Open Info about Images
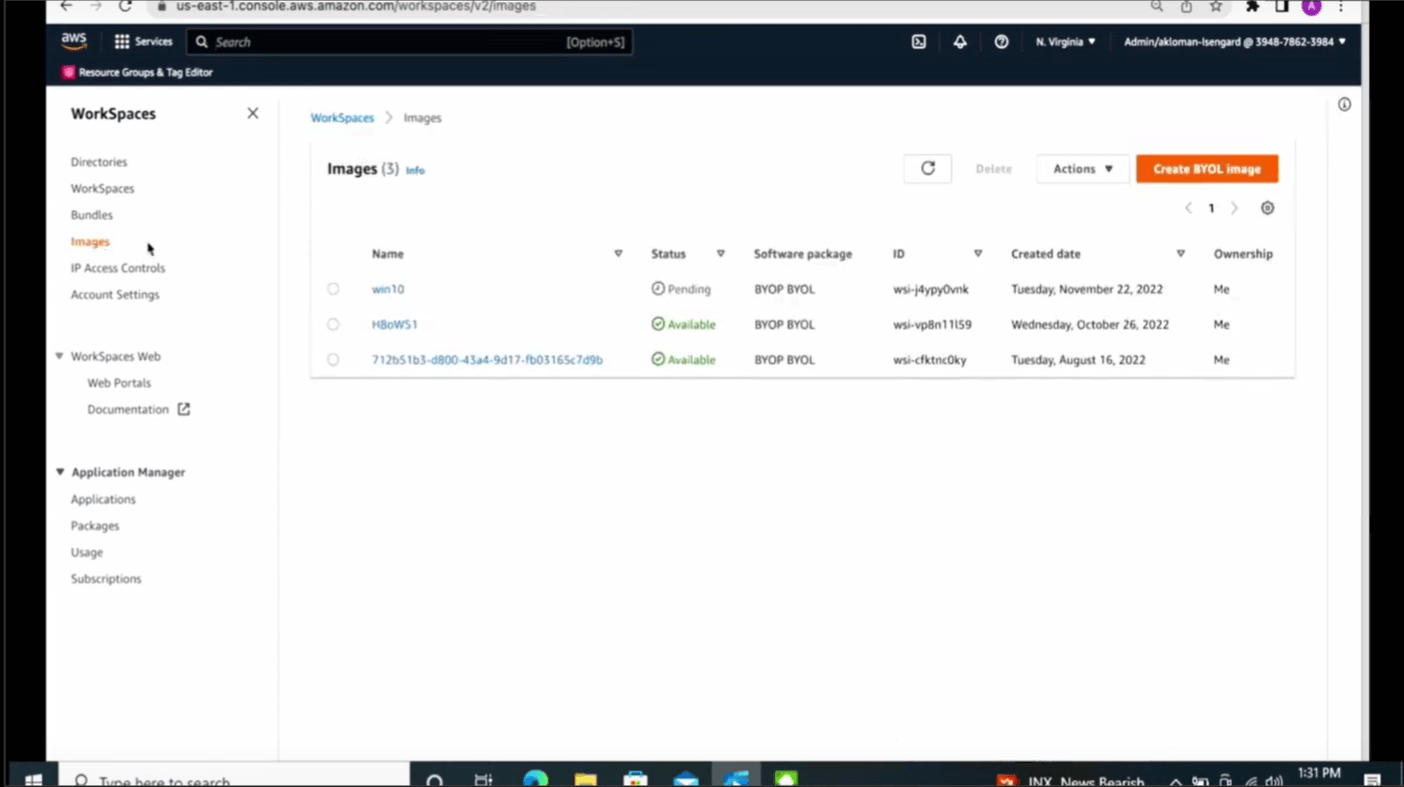This screenshot has height=787, width=1404. click(414, 169)
